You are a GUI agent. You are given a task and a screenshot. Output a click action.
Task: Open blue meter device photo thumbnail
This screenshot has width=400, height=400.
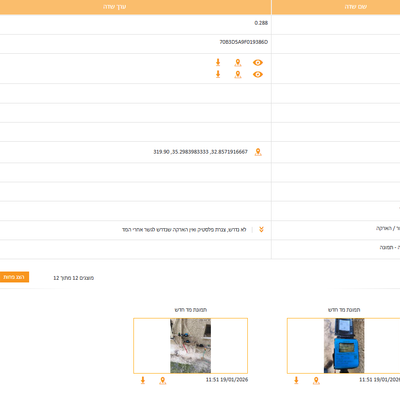click(x=344, y=346)
